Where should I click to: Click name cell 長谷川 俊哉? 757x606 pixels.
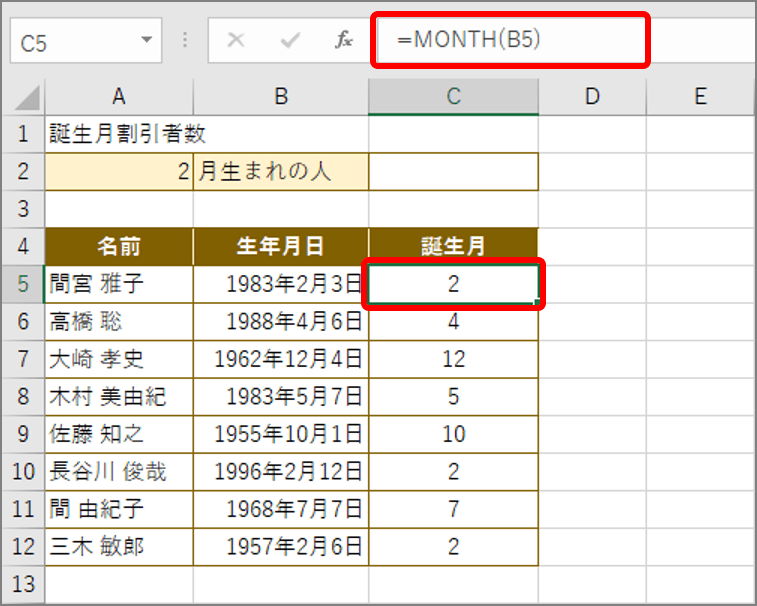point(119,472)
